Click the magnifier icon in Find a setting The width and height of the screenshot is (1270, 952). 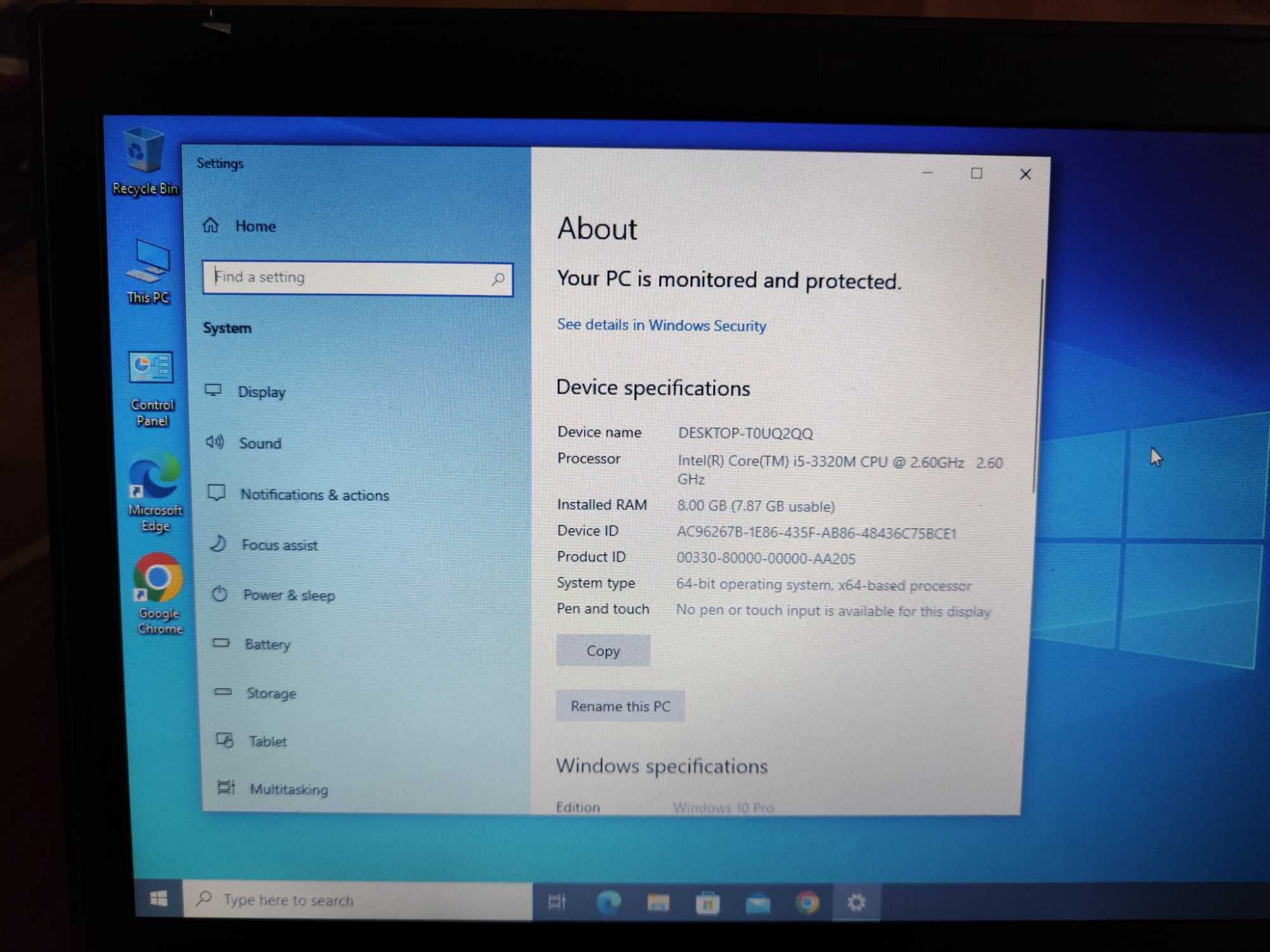498,279
